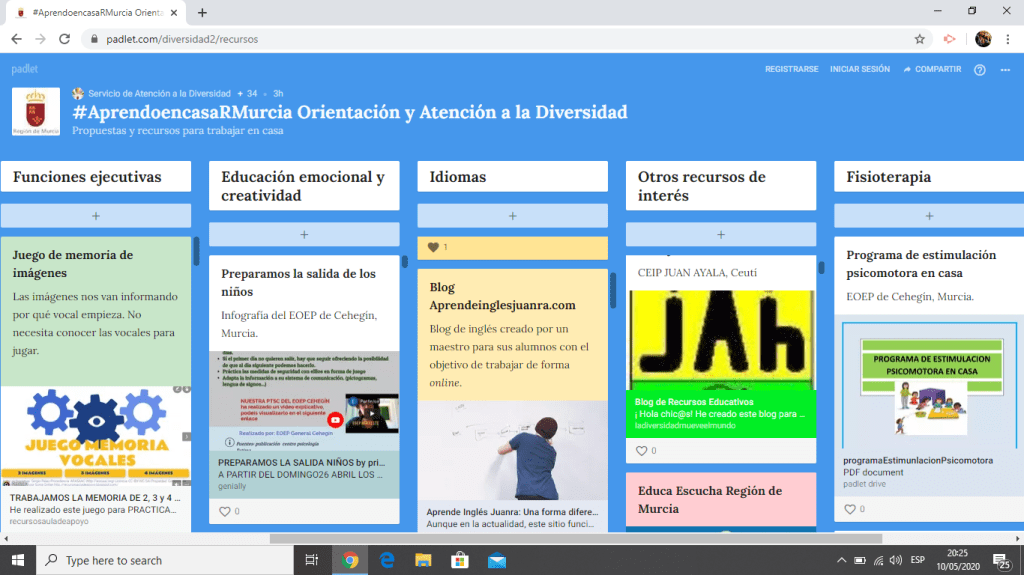Image resolution: width=1024 pixels, height=575 pixels.
Task: Add a post under the Idiomas column
Action: tap(512, 215)
